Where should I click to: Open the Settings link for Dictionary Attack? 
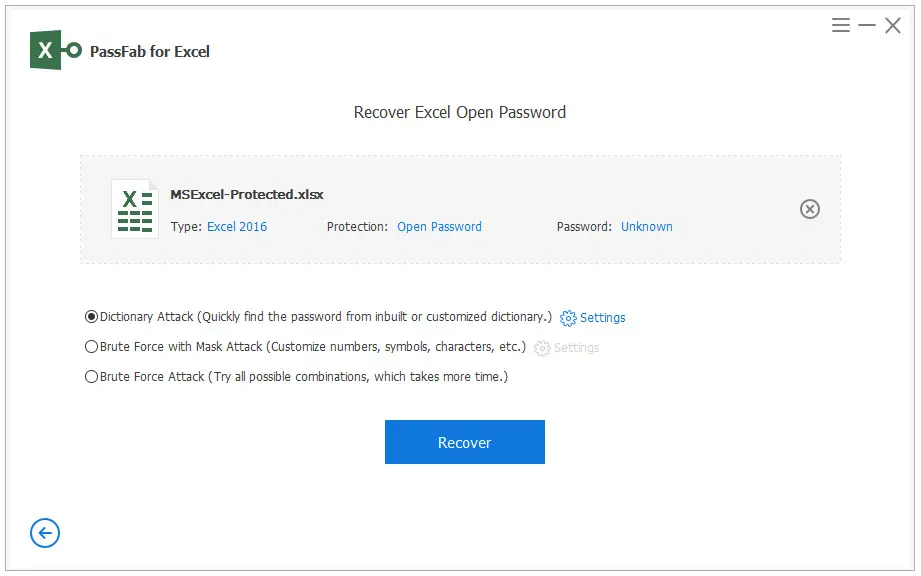pos(603,318)
